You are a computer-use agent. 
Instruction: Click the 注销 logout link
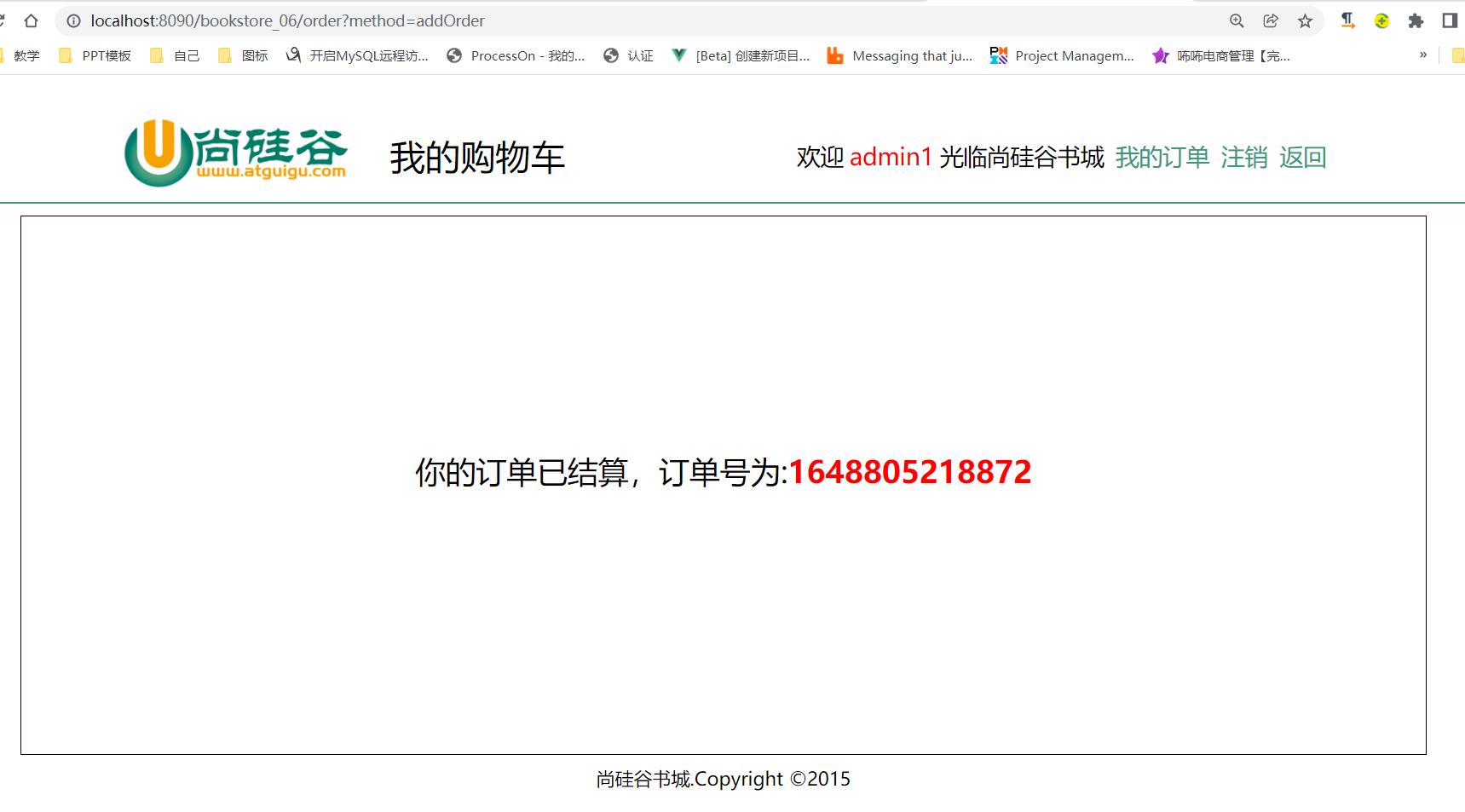click(1243, 157)
